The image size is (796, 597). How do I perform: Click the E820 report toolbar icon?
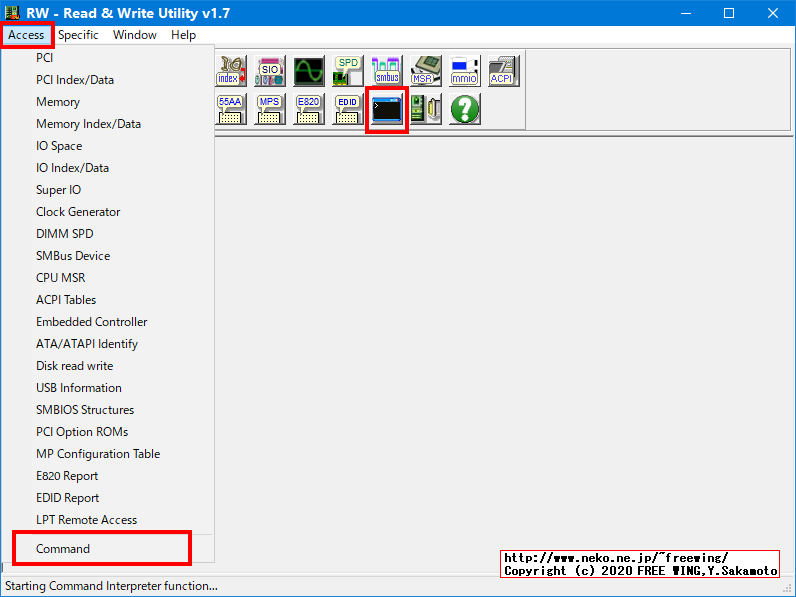pos(309,109)
